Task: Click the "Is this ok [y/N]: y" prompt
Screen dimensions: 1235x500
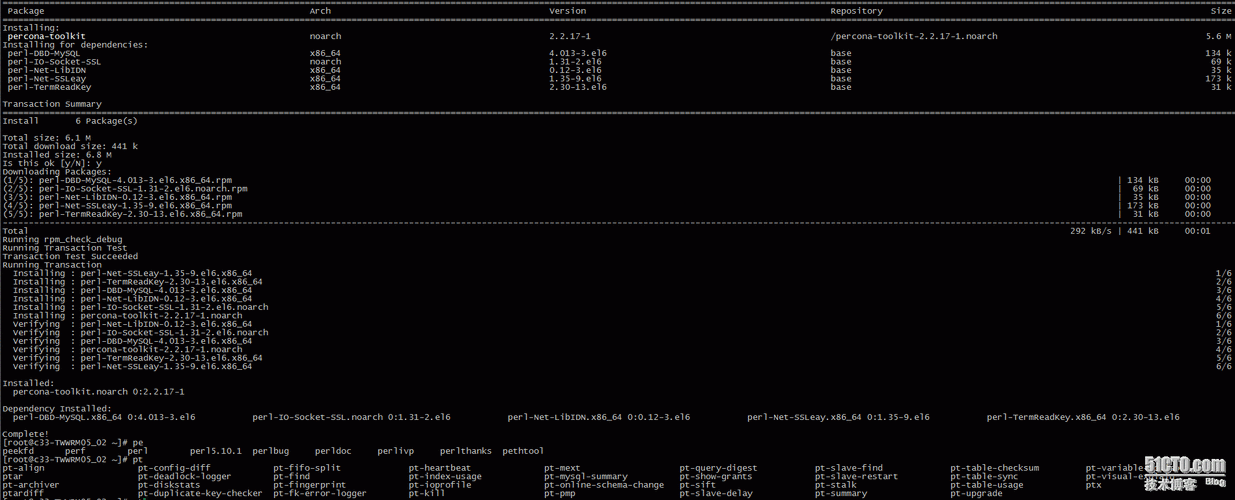Action: (x=52, y=163)
